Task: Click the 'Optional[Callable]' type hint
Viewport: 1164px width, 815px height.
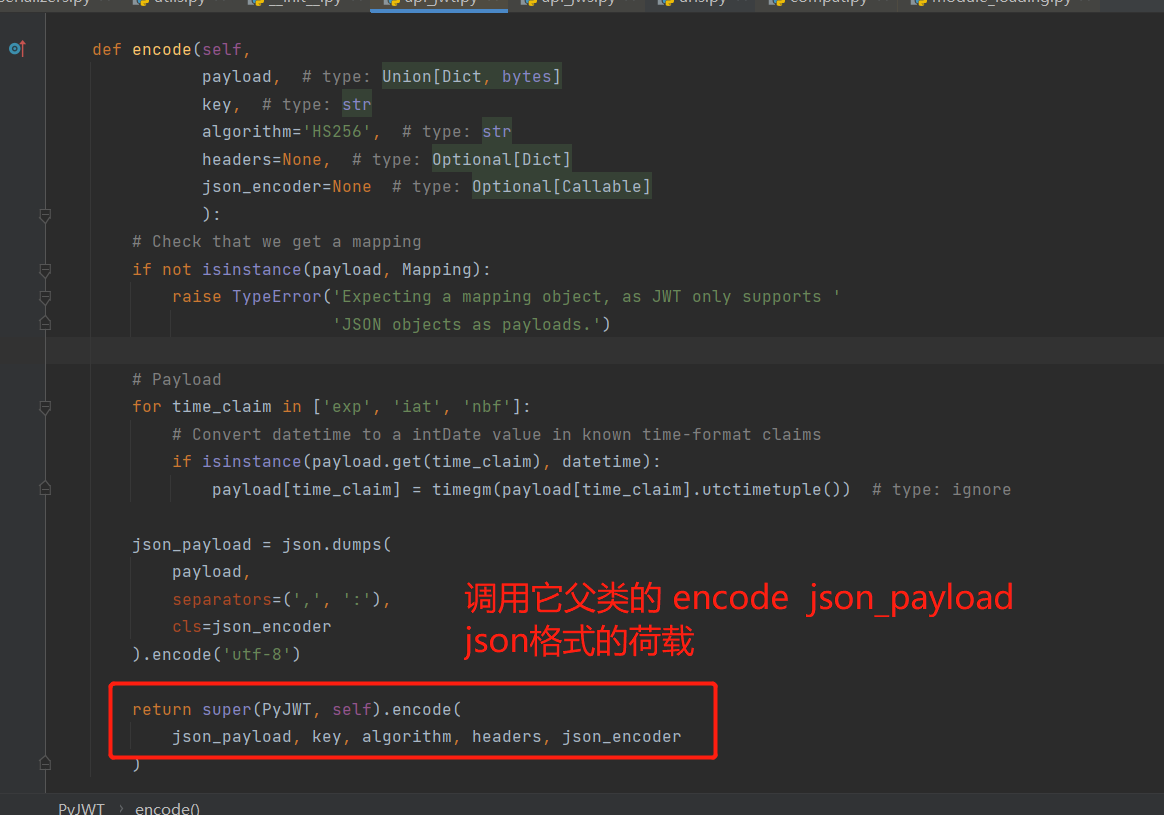Action: [561, 186]
